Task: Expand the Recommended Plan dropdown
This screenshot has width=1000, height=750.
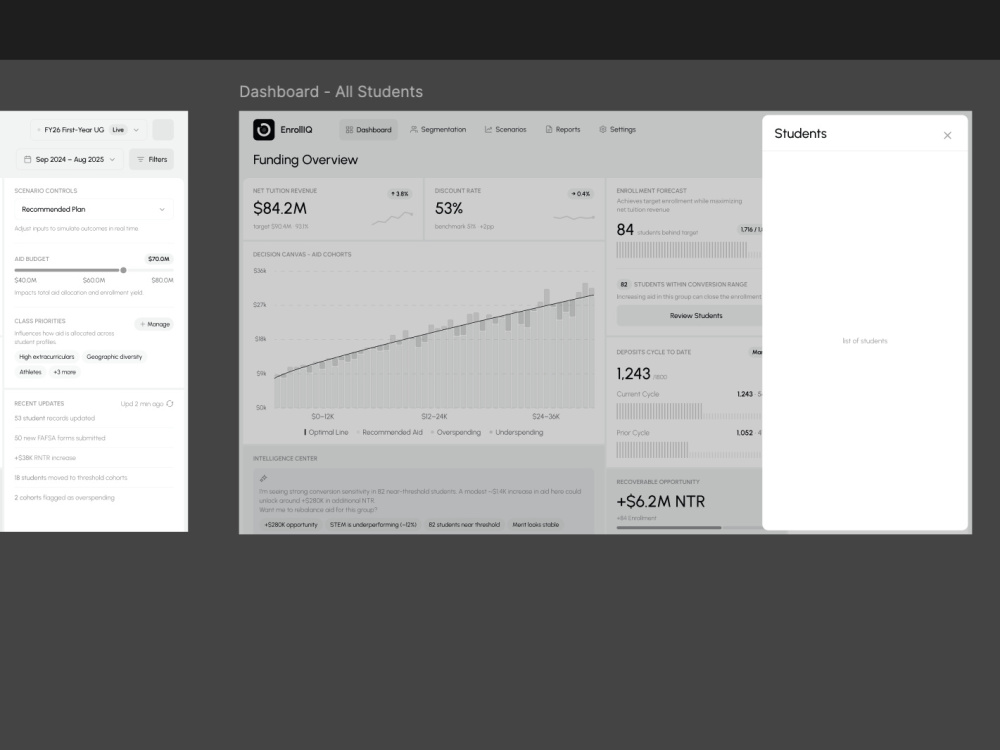Action: [x=94, y=209]
